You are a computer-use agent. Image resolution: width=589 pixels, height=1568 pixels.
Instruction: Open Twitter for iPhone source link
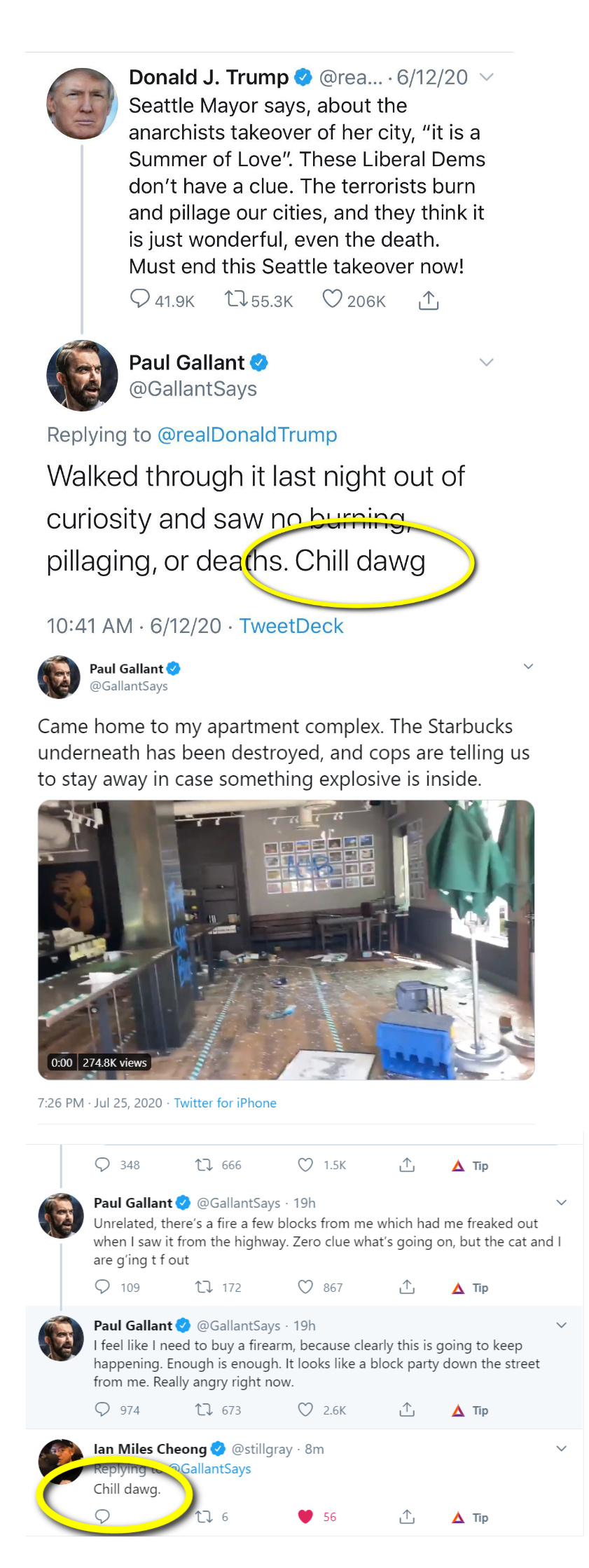[x=225, y=1103]
